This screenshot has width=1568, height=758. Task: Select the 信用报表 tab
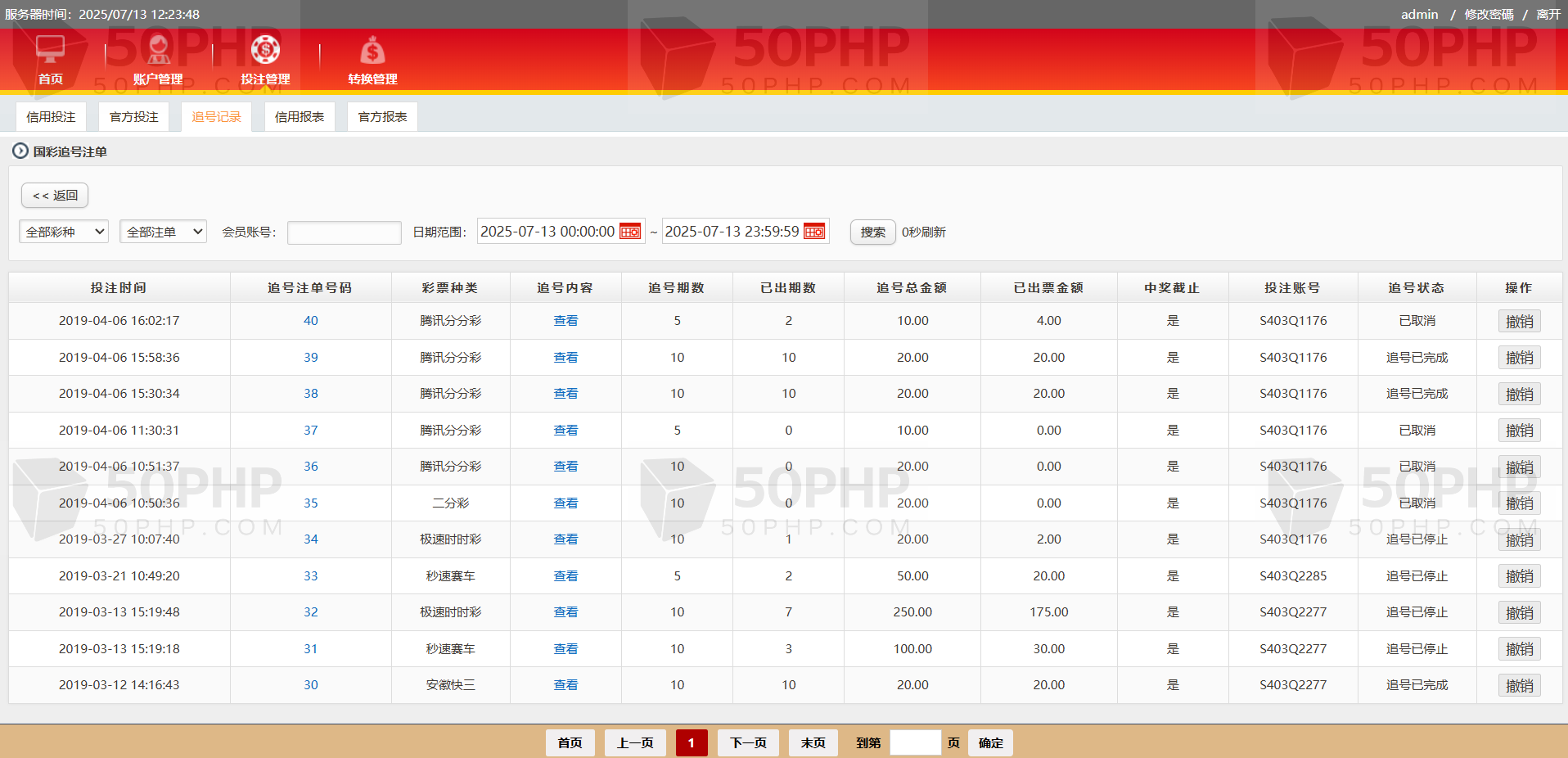coord(300,117)
